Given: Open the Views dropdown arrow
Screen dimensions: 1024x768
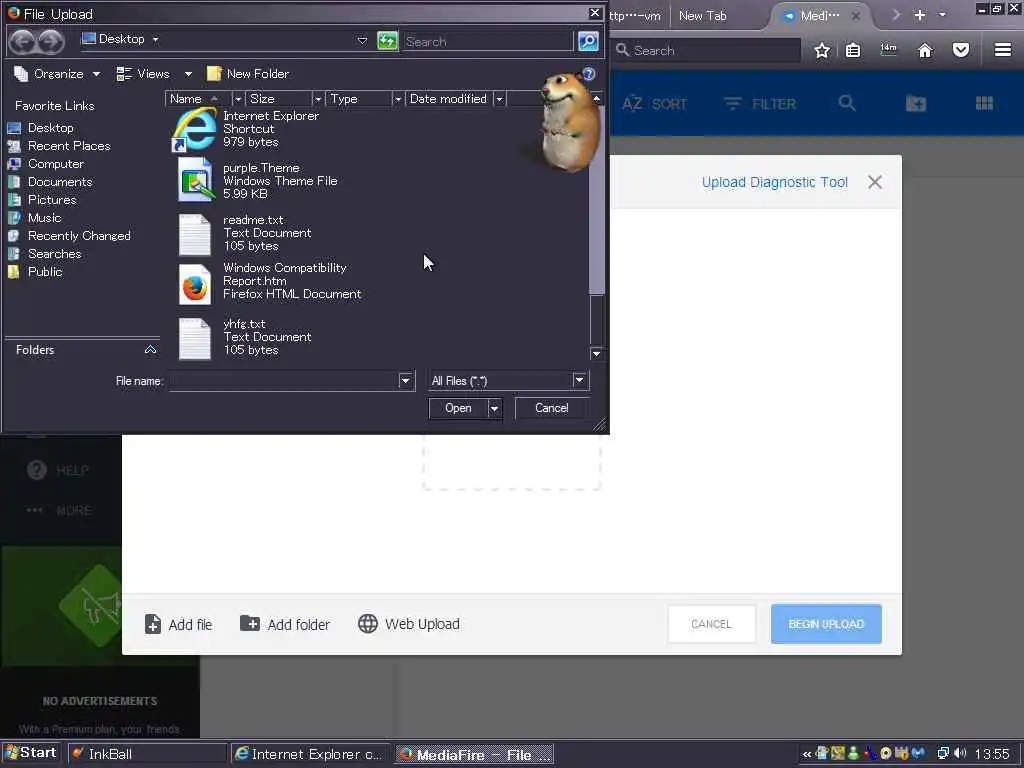Looking at the screenshot, I should (x=188, y=74).
